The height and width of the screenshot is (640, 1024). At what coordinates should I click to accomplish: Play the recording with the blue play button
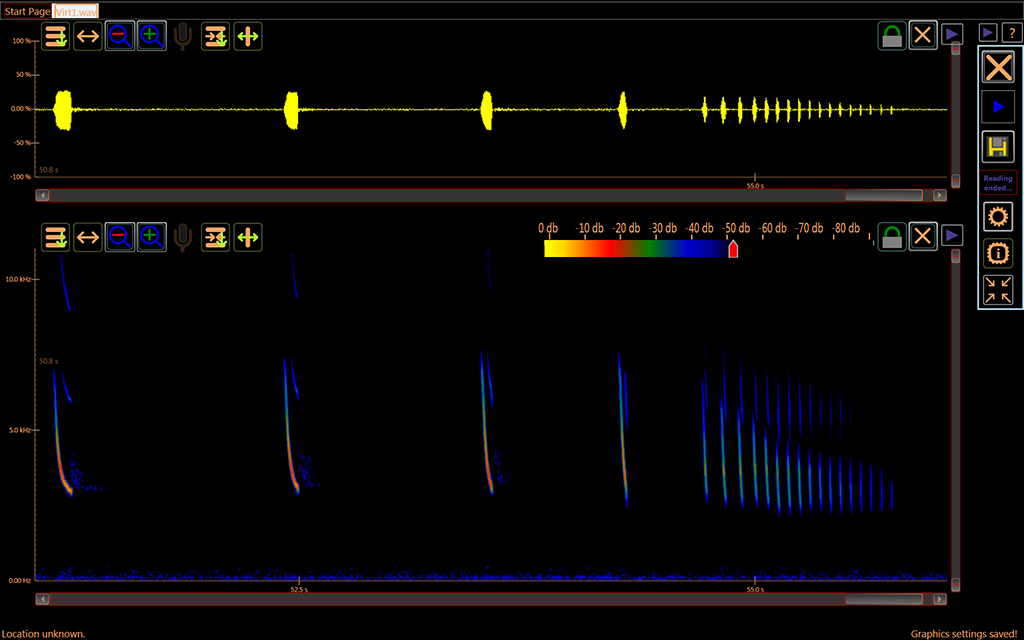click(x=997, y=106)
